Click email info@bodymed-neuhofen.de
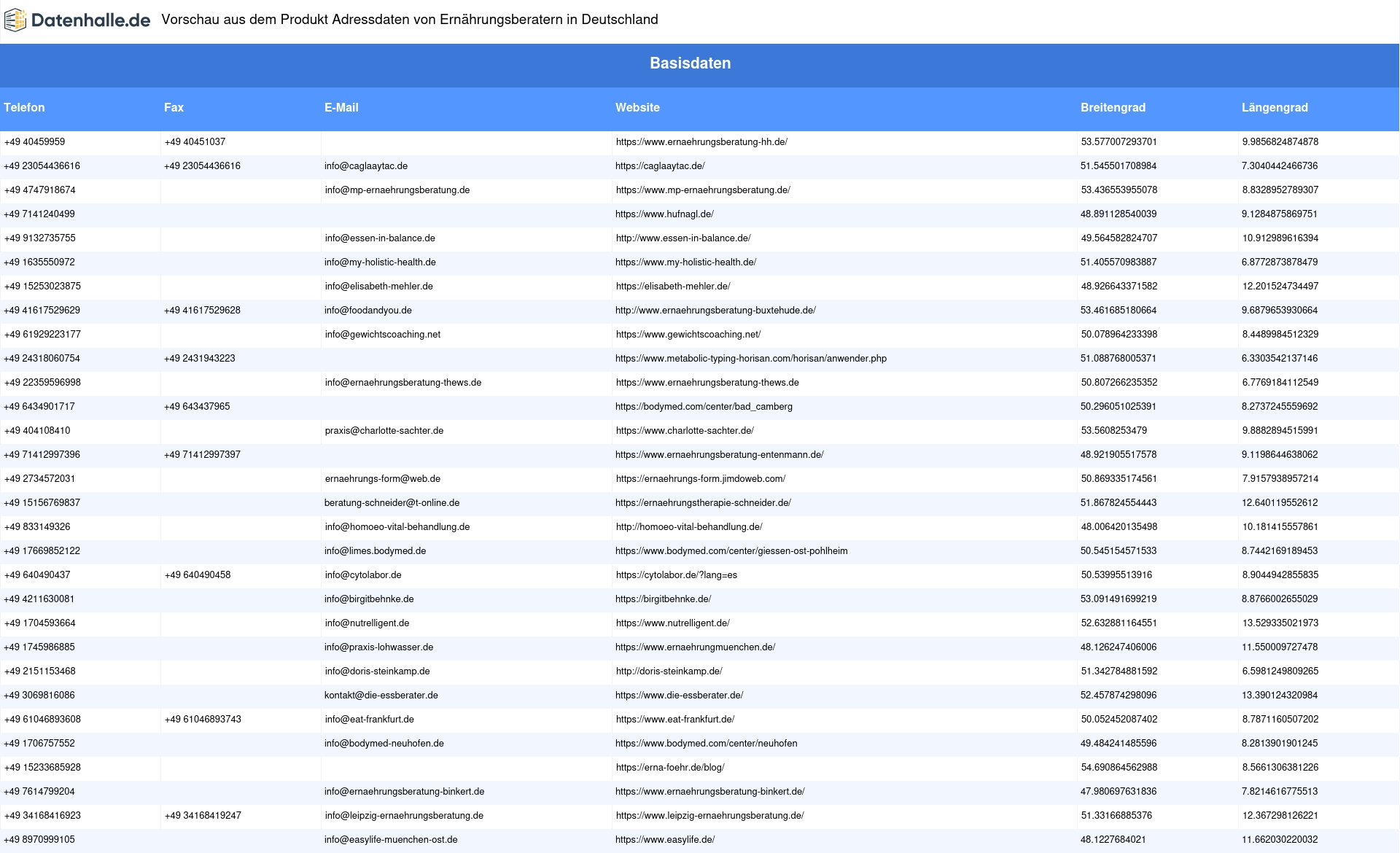The image size is (1400, 853). 384,744
